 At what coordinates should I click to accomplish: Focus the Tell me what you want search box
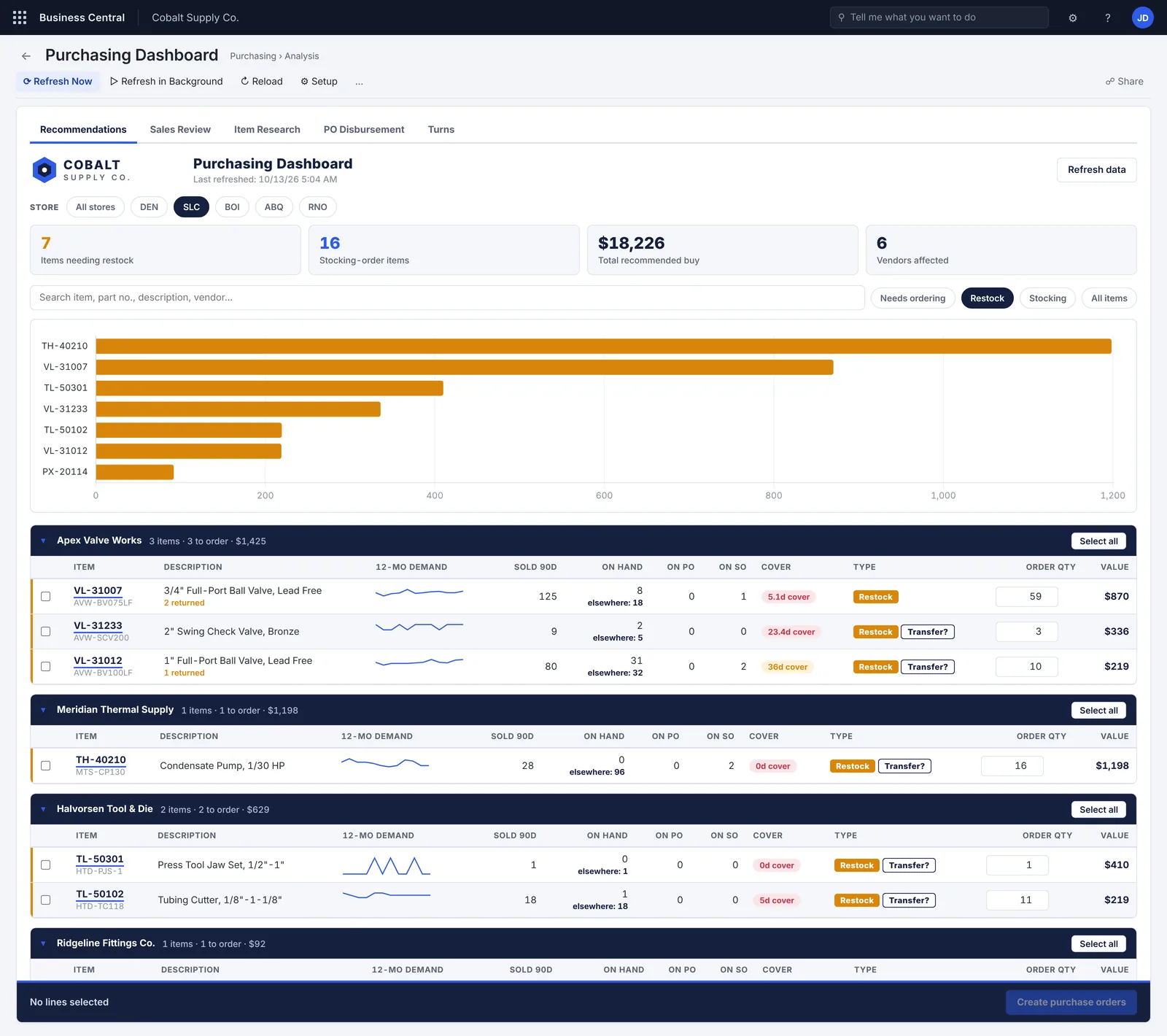[939, 18]
